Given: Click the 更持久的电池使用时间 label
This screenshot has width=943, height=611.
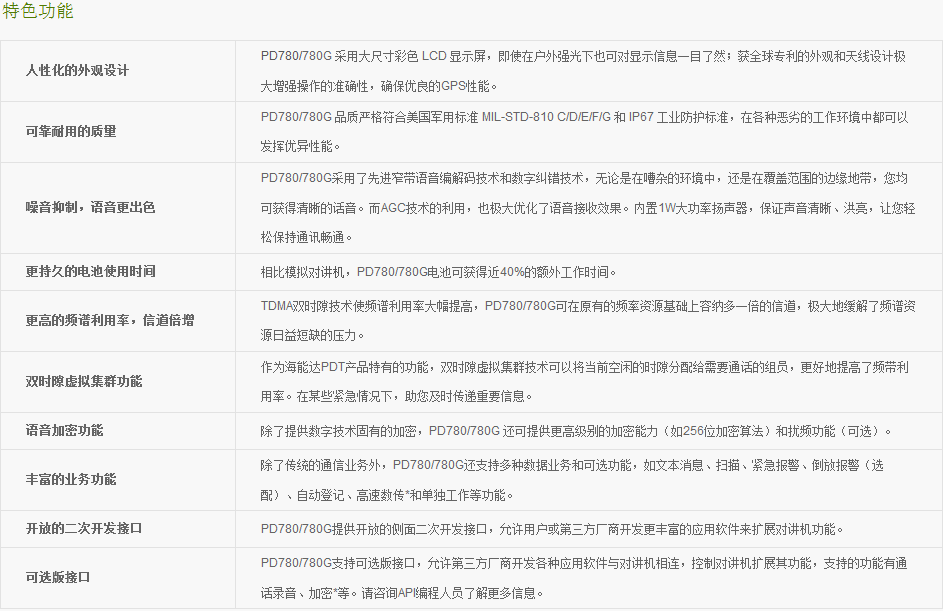Looking at the screenshot, I should 90,271.
